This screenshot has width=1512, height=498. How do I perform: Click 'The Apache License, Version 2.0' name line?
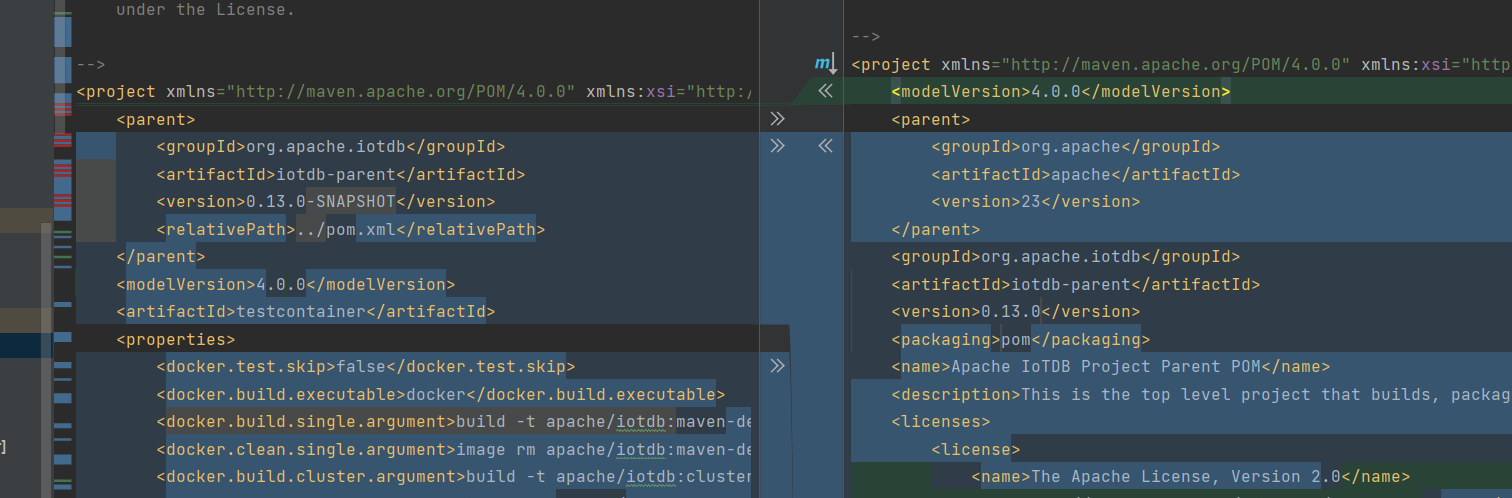coord(1191,476)
